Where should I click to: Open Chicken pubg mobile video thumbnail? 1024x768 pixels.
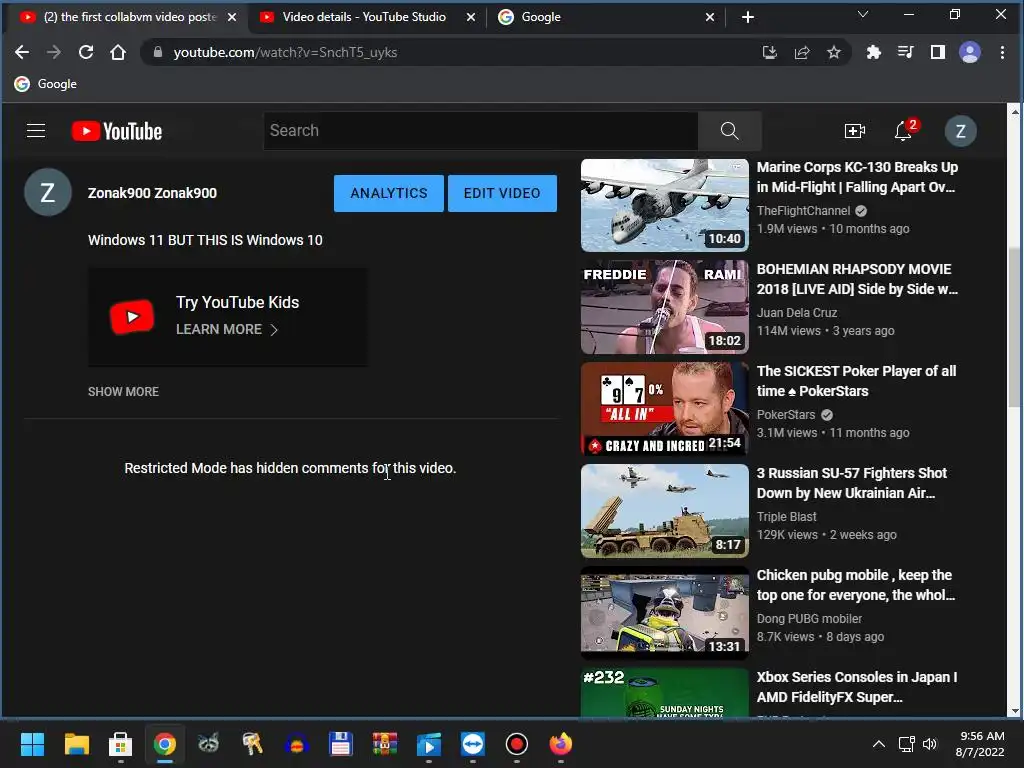665,613
